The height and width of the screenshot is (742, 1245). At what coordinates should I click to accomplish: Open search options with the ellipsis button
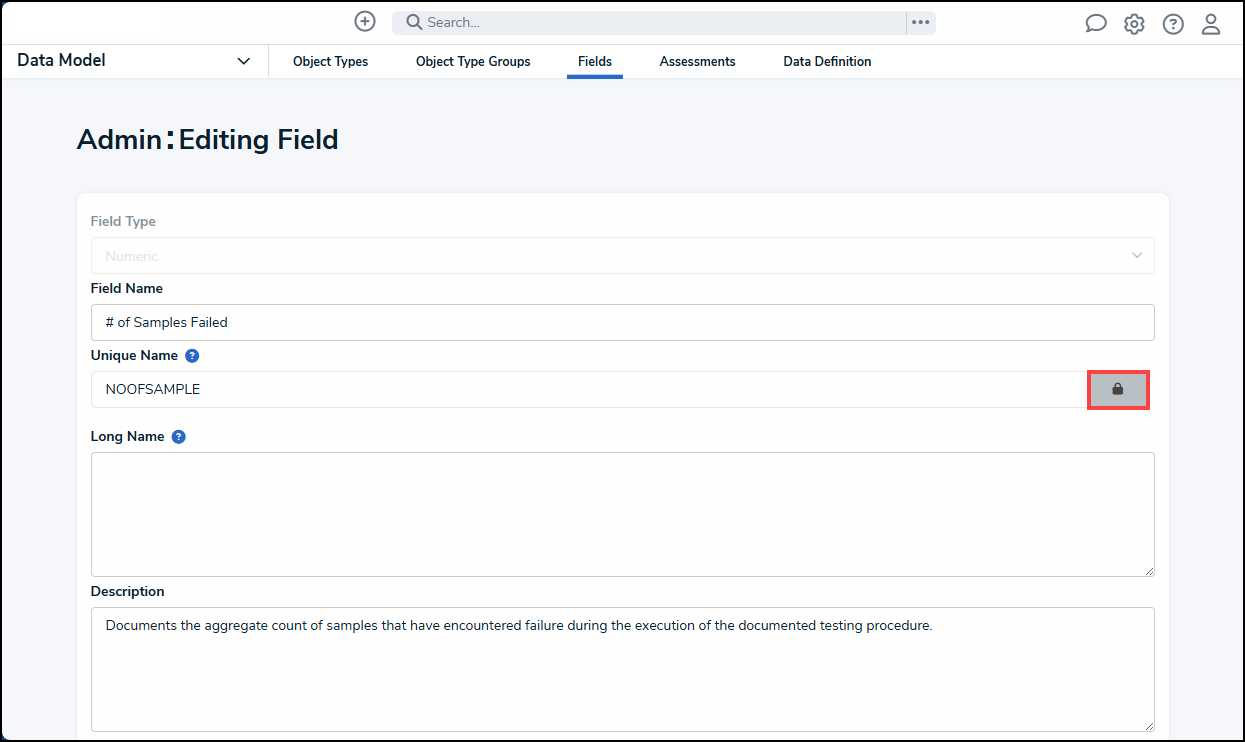(920, 22)
